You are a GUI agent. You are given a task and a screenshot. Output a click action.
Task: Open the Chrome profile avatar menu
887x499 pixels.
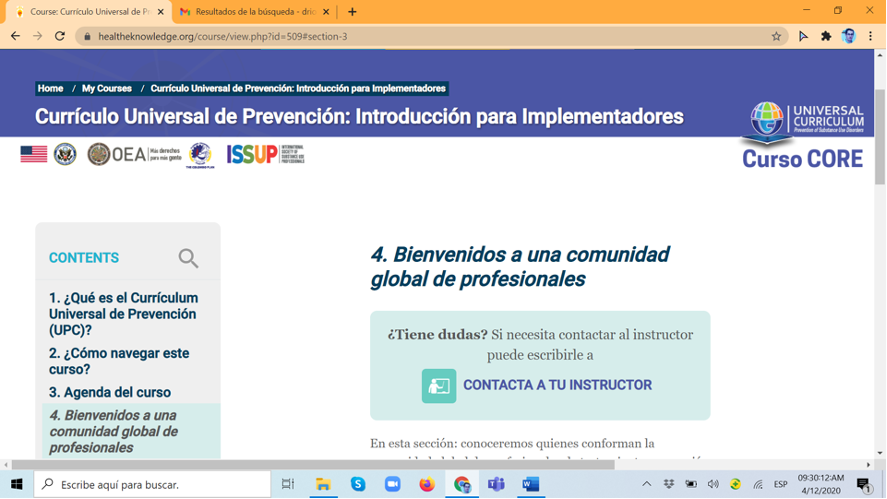(x=849, y=36)
